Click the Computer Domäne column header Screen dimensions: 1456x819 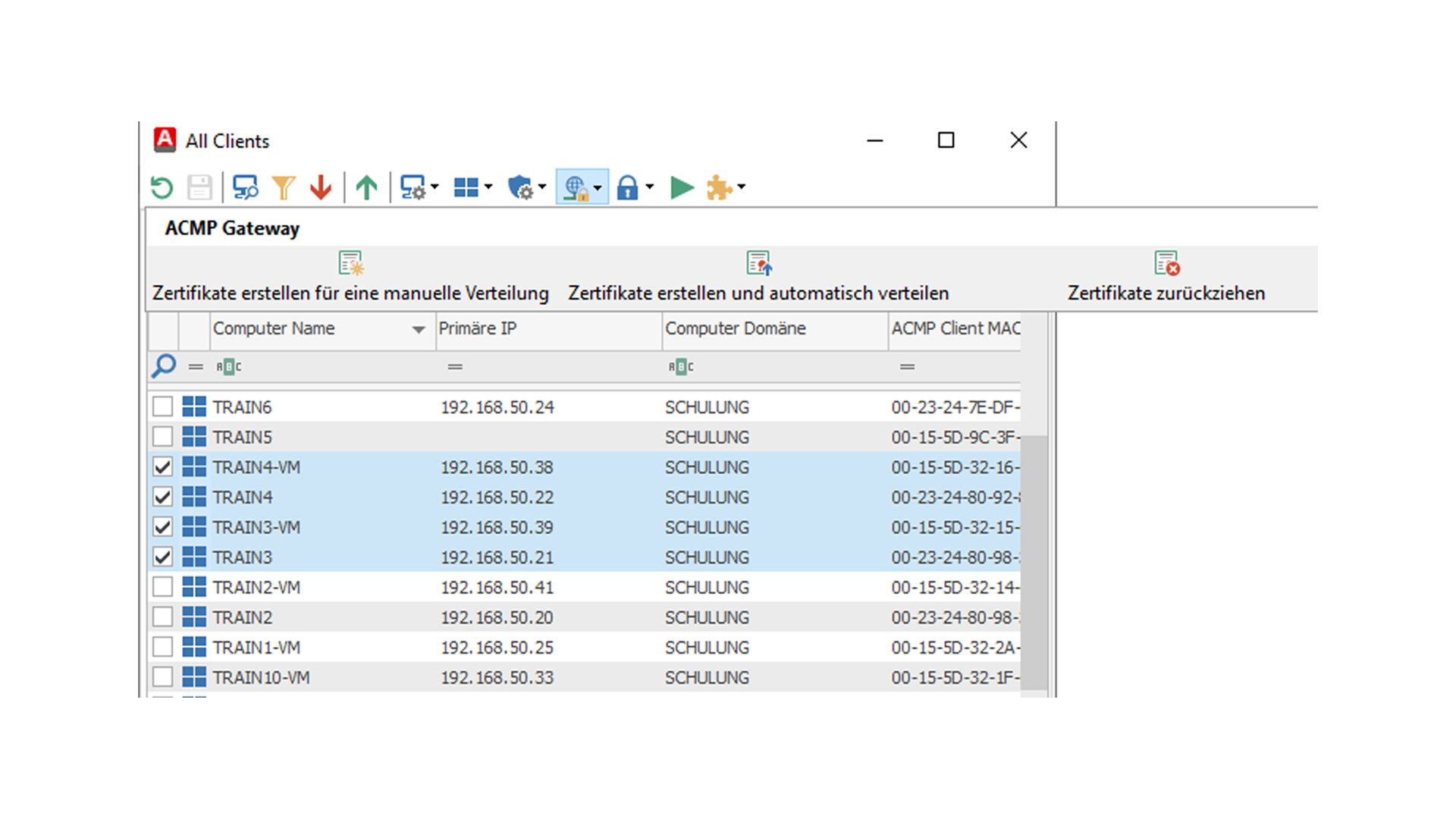(775, 329)
